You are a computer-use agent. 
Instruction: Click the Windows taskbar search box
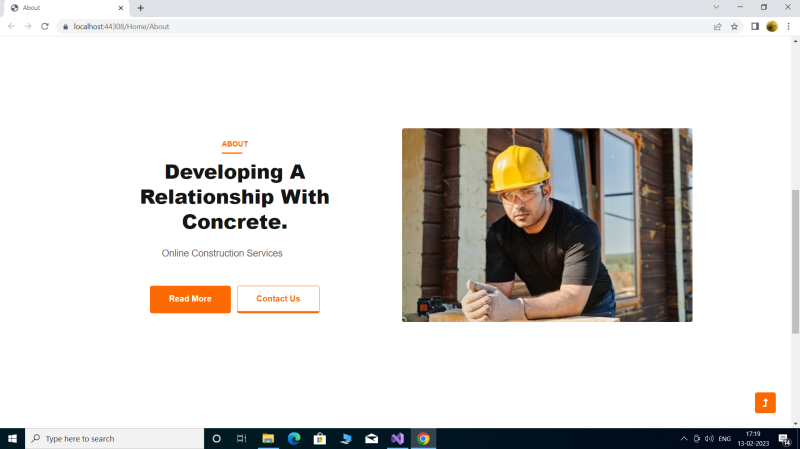pyautogui.click(x=115, y=439)
